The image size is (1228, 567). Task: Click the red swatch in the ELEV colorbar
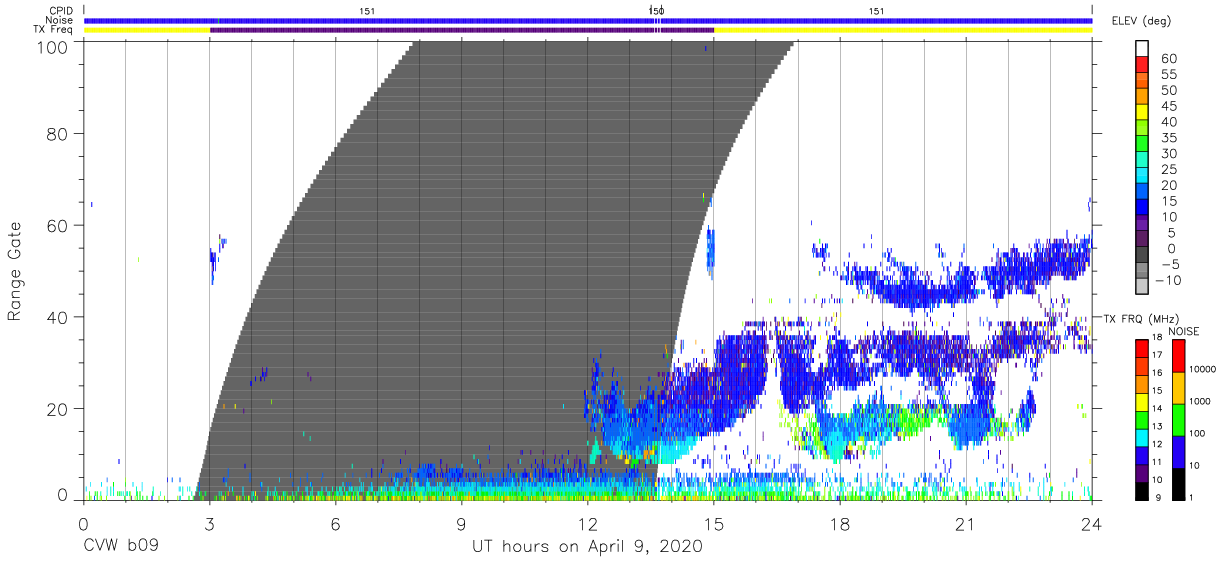click(x=1142, y=64)
